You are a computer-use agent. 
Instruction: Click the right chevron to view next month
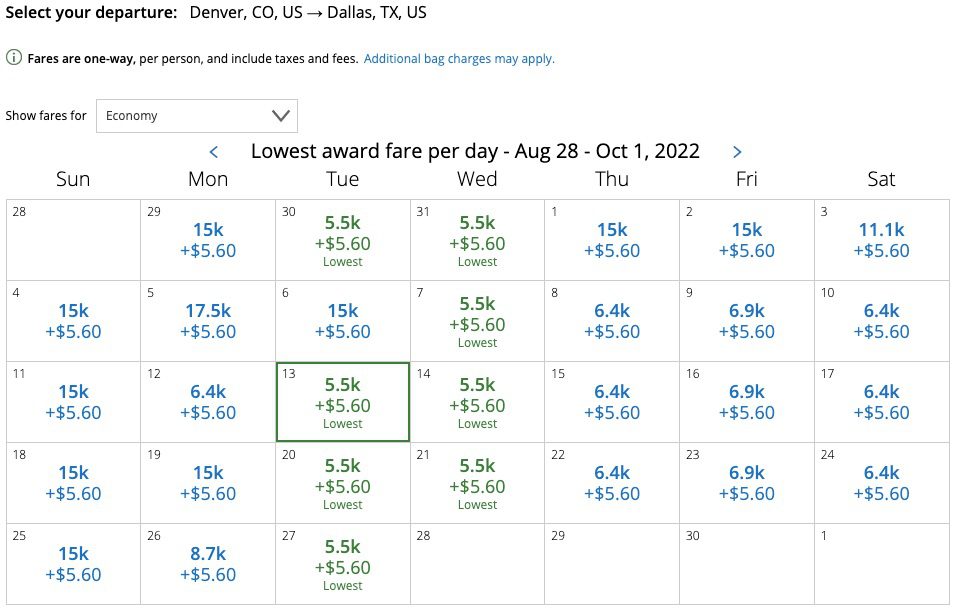(x=737, y=151)
